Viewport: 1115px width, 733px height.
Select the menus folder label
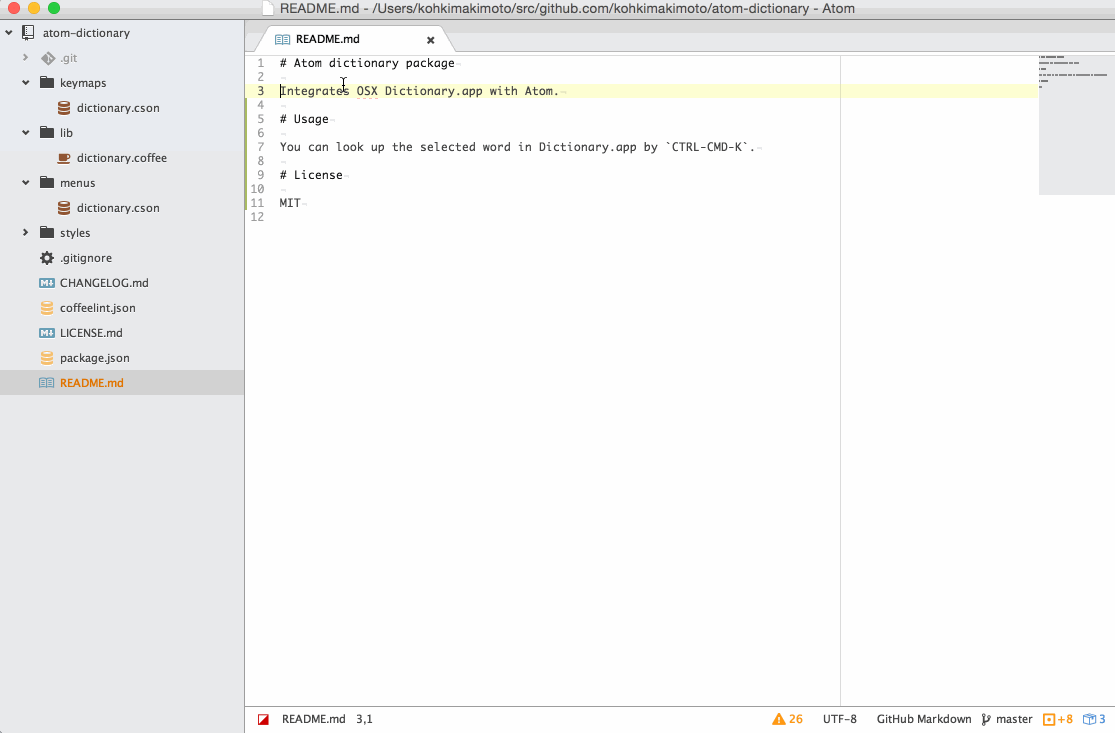tap(78, 183)
